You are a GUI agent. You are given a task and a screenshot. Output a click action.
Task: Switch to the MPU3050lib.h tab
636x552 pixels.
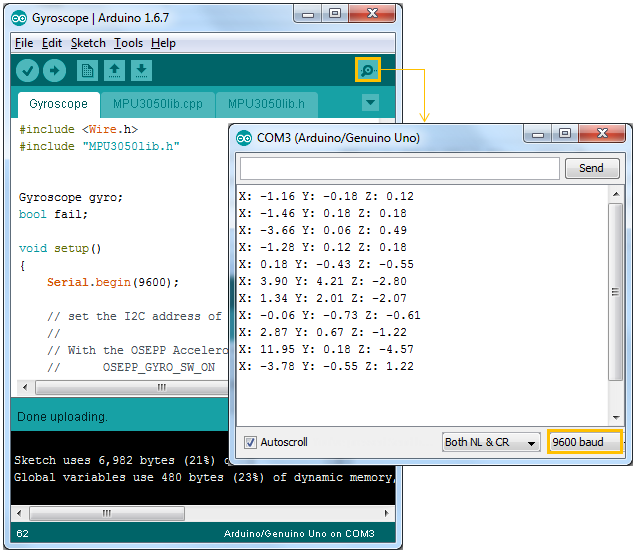coord(267,103)
